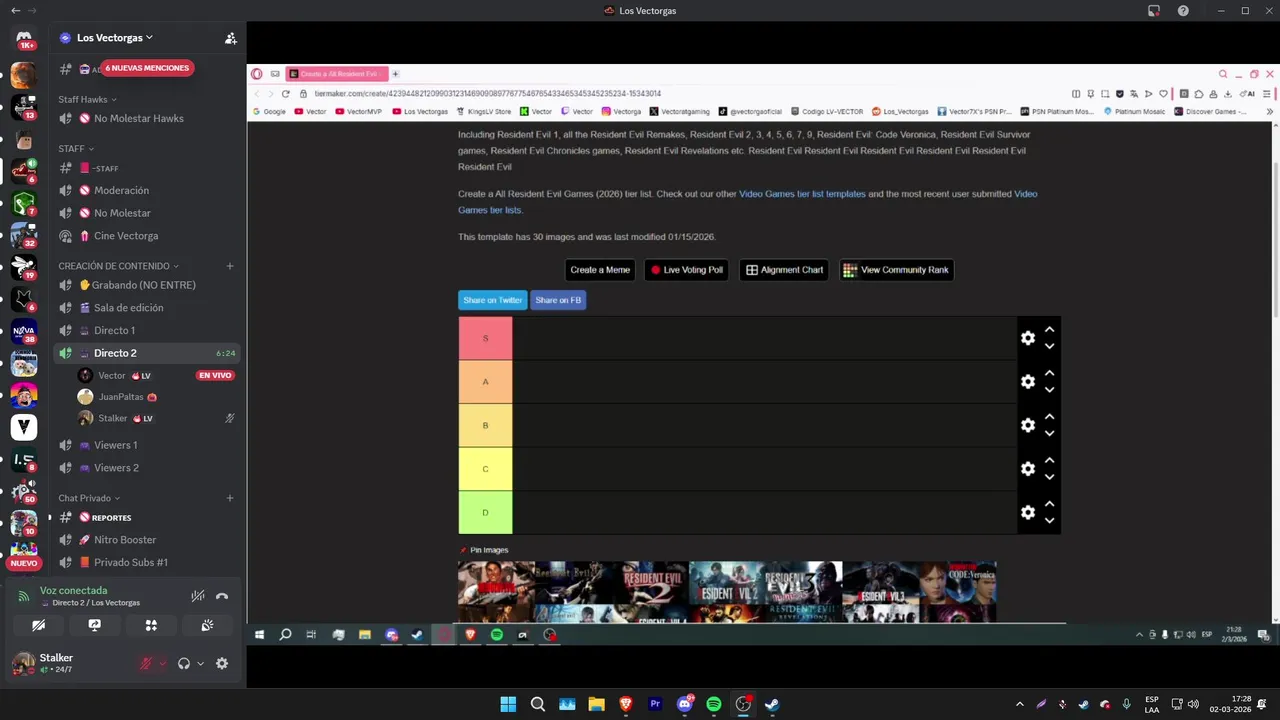Open Los Vectorgas server menu

pyautogui.click(x=115, y=38)
